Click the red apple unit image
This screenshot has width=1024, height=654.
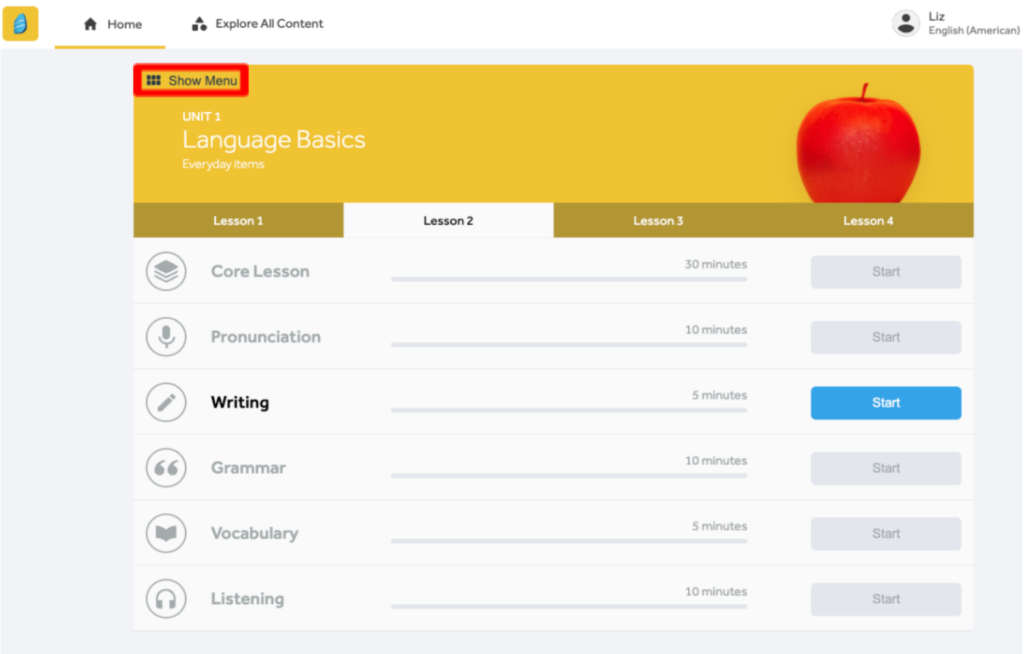pos(858,144)
